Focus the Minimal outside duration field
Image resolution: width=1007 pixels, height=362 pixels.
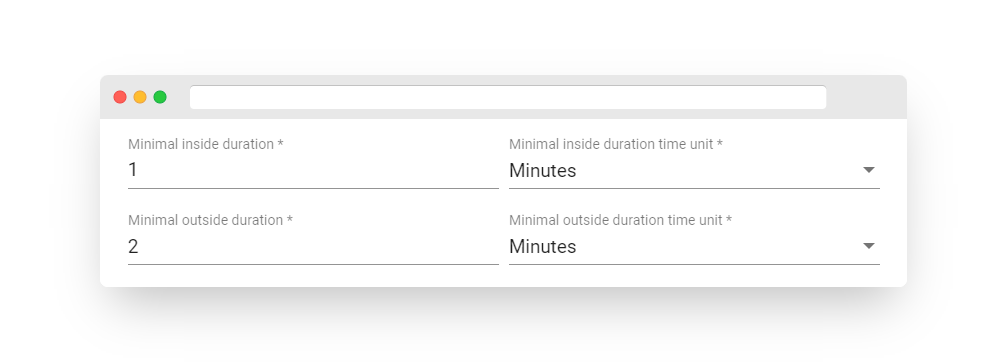pos(313,246)
